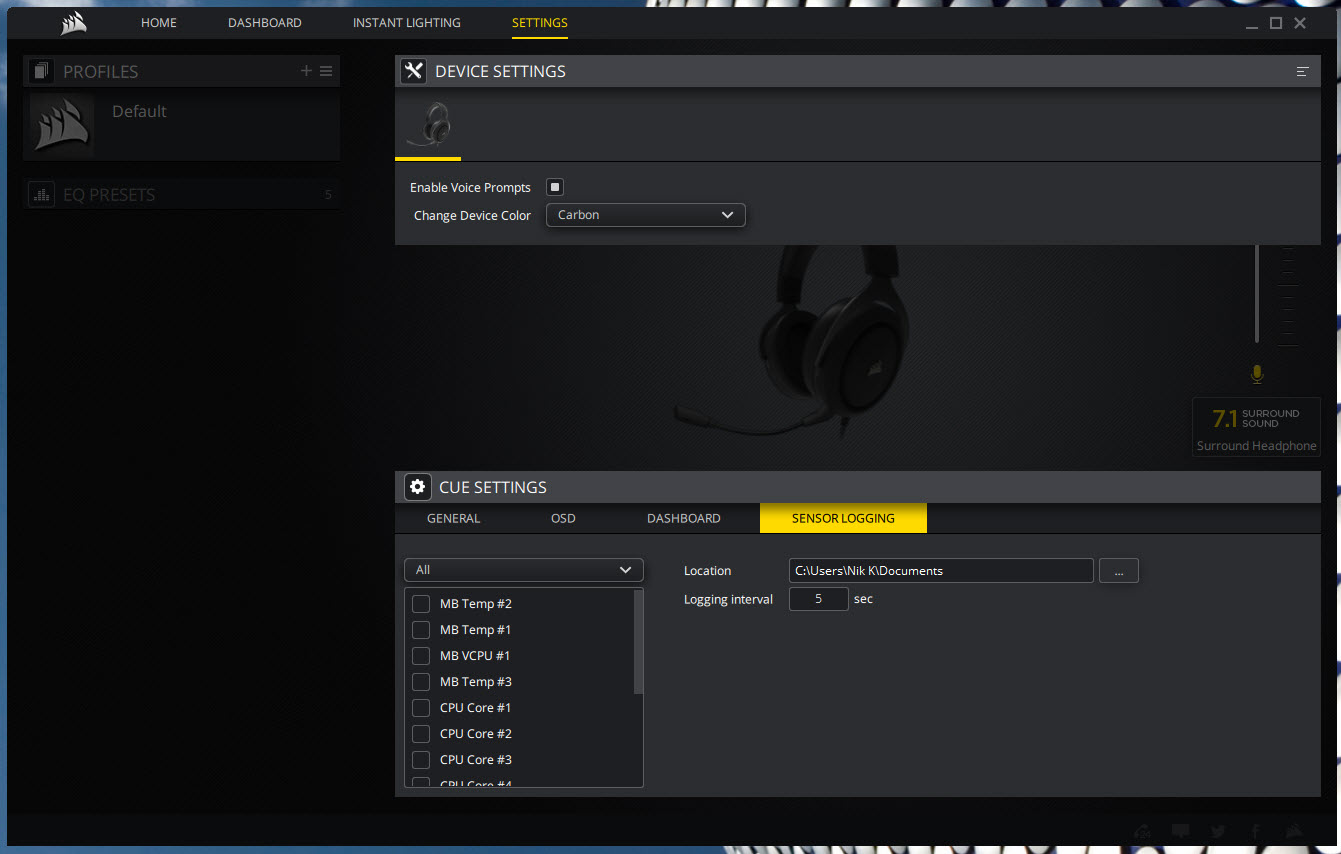The width and height of the screenshot is (1341, 854).
Task: Tick the CPU Core #2 checkbox
Action: point(421,734)
